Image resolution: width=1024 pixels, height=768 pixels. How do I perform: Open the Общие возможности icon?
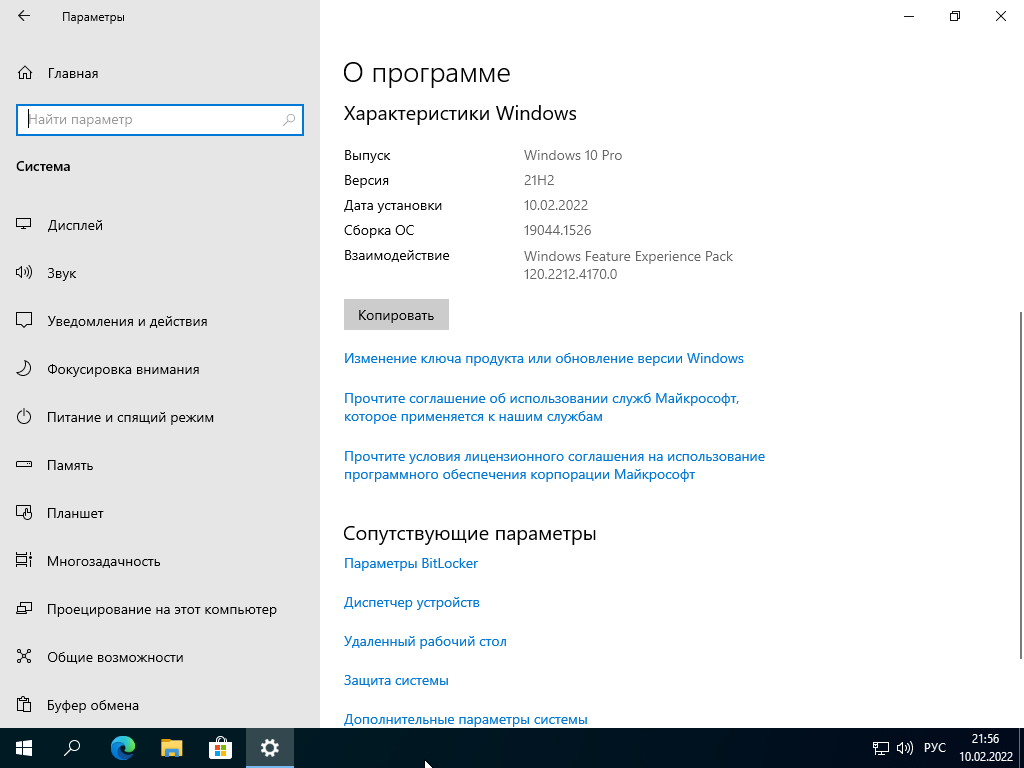pyautogui.click(x=24, y=656)
